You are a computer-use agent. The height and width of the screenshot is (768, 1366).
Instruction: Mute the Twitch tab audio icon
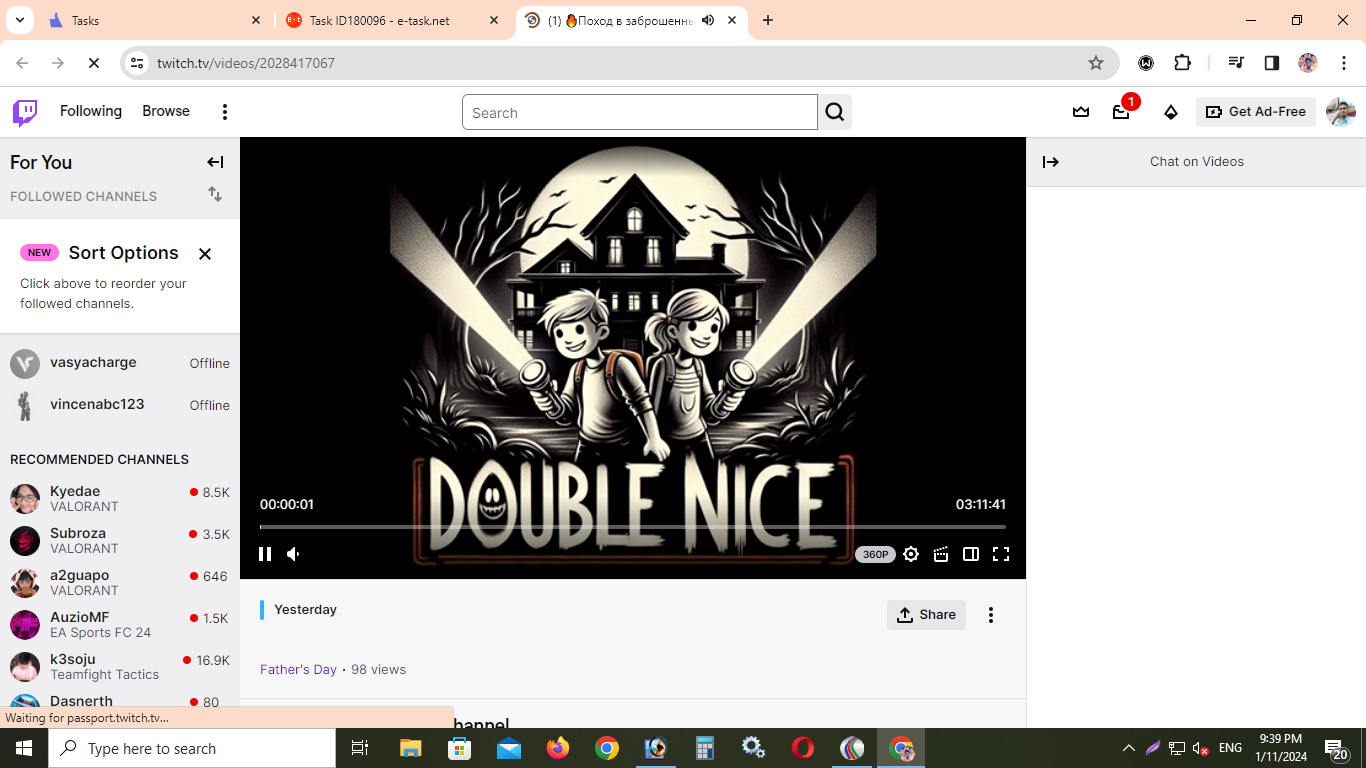(708, 20)
